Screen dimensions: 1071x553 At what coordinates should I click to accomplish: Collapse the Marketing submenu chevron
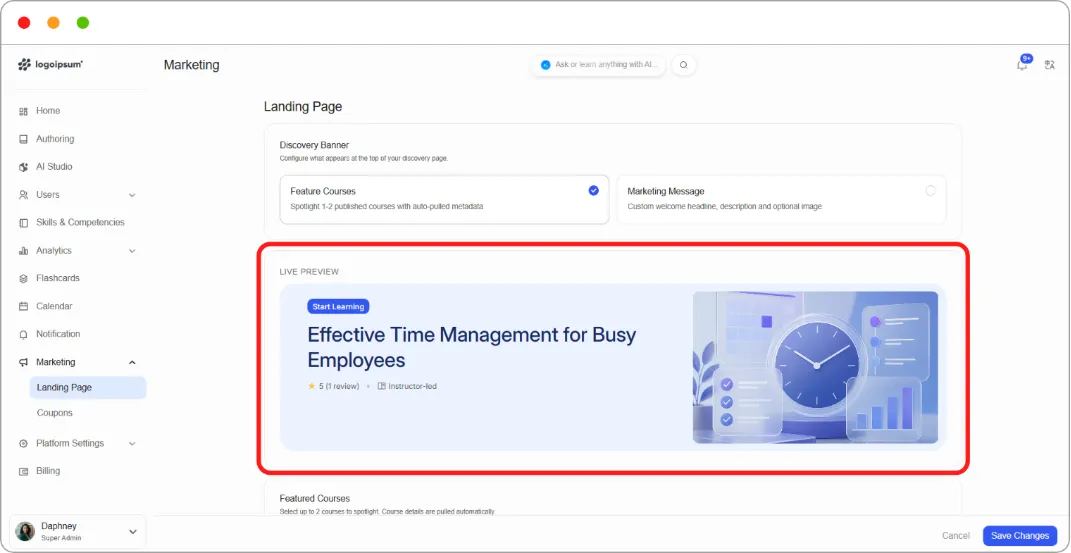coord(133,363)
